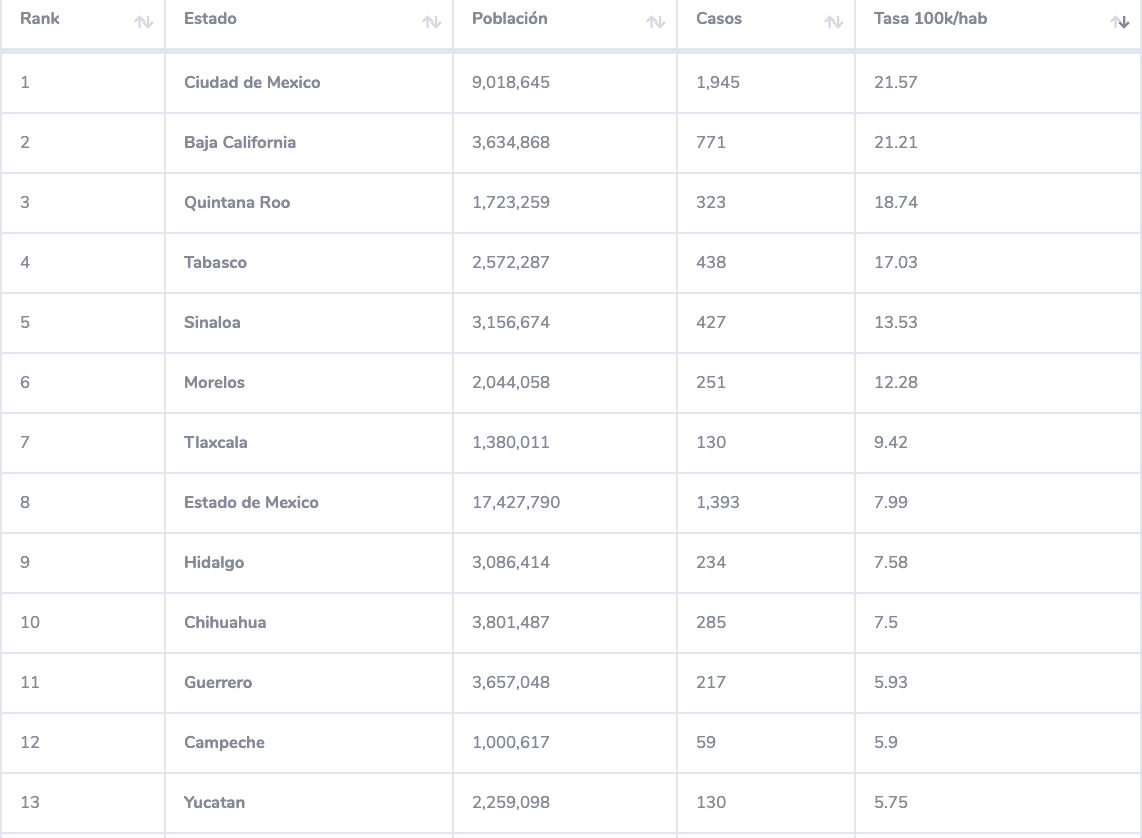The image size is (1142, 838).
Task: Click the Estado column sort arrows icon
Action: point(432,22)
